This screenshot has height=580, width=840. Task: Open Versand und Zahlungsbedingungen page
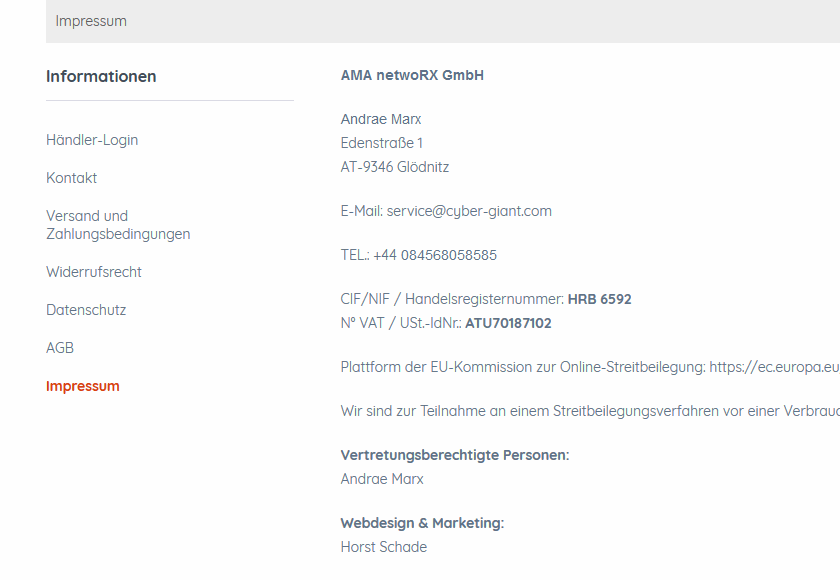pyautogui.click(x=118, y=225)
